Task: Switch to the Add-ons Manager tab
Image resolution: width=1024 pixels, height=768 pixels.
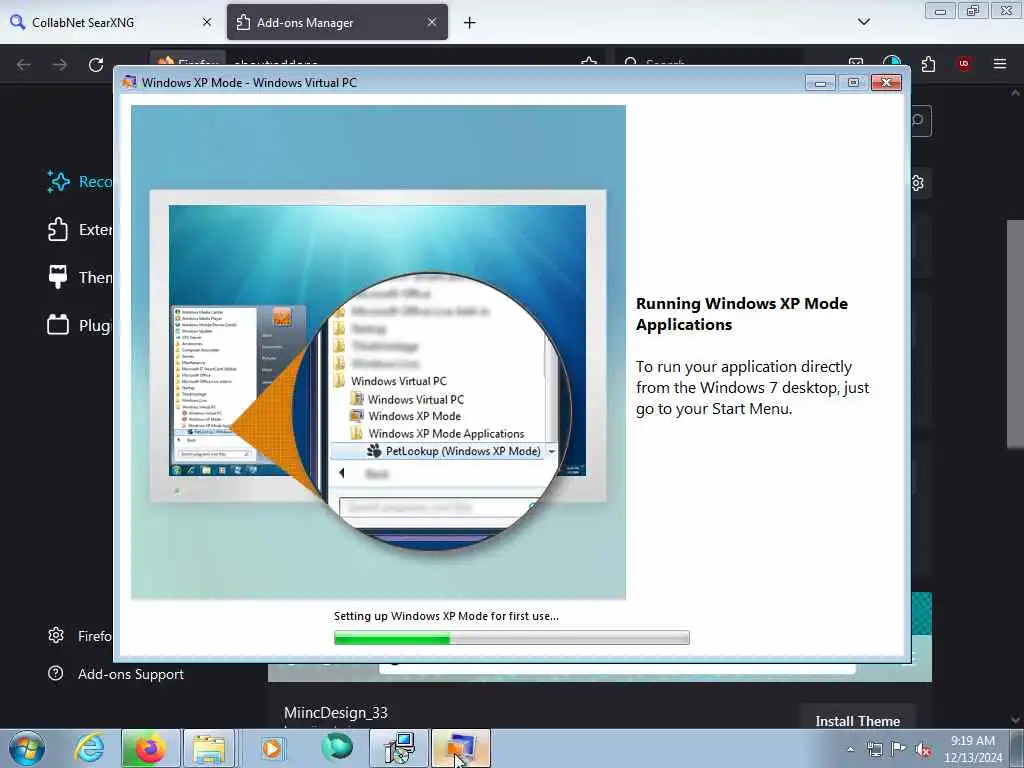Action: tap(337, 22)
